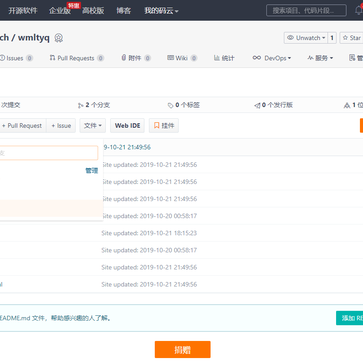Click the Star button's star icon
This screenshot has width=363, height=363.
click(345, 38)
